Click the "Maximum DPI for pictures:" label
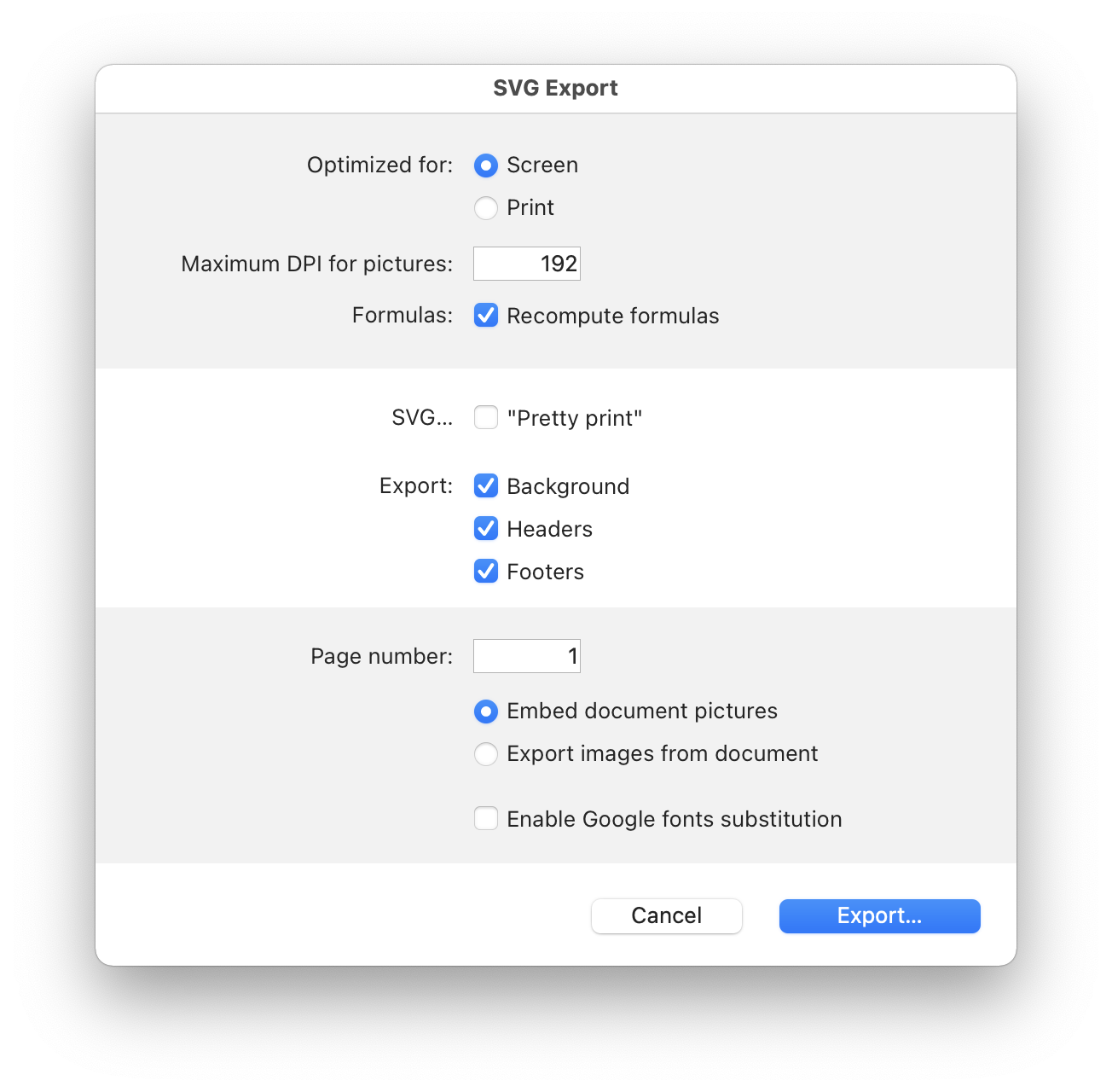 [316, 264]
